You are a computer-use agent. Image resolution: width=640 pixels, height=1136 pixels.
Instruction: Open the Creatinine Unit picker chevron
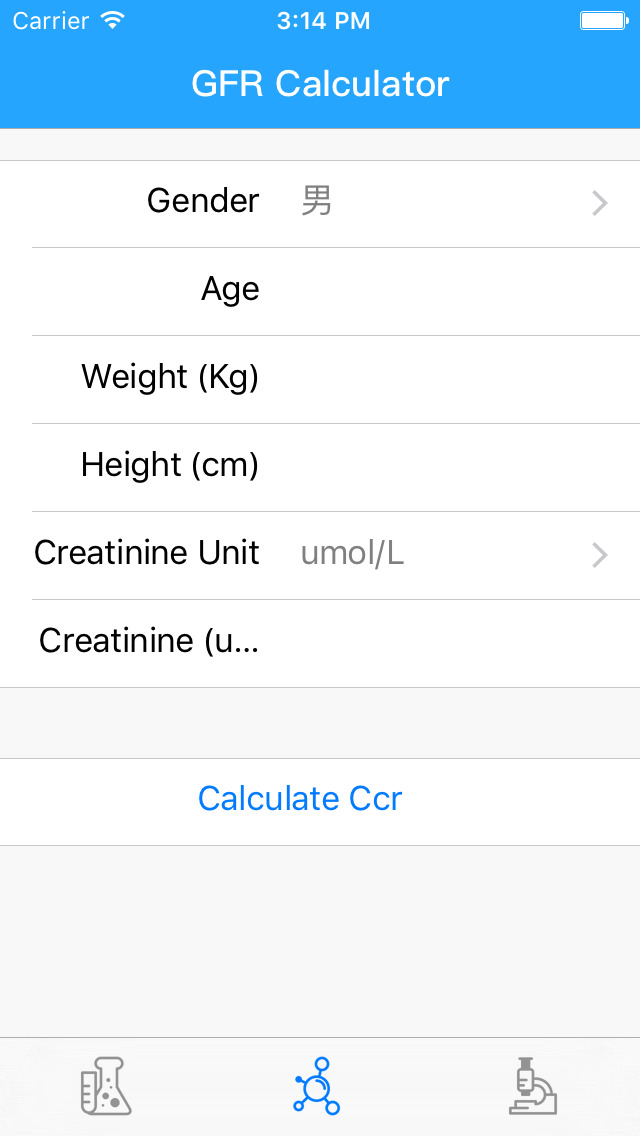(x=599, y=555)
